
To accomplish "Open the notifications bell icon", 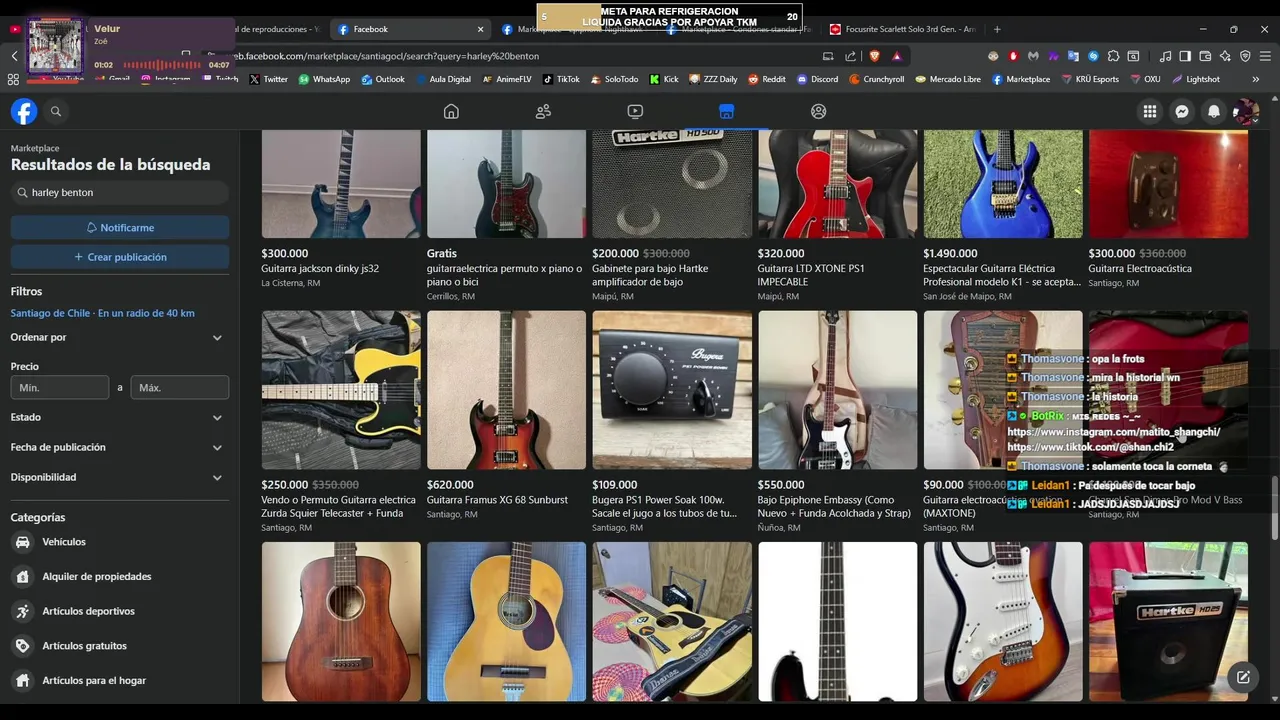I will [1214, 112].
